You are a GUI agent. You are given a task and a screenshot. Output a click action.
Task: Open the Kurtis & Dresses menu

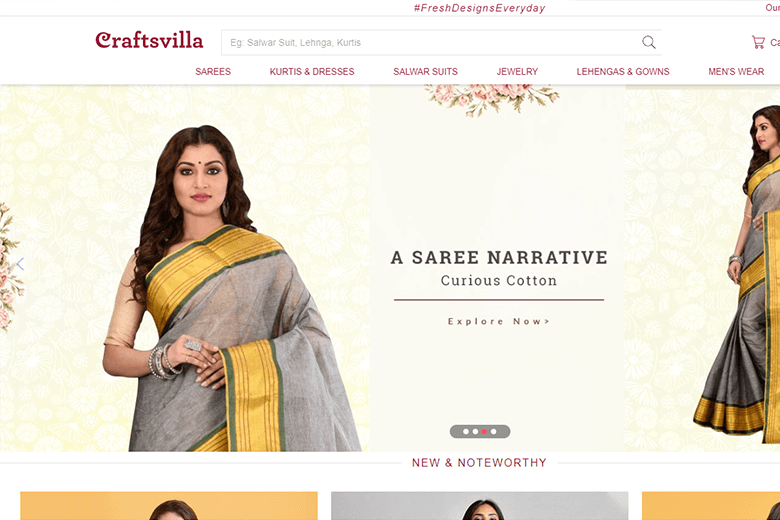pyautogui.click(x=312, y=72)
